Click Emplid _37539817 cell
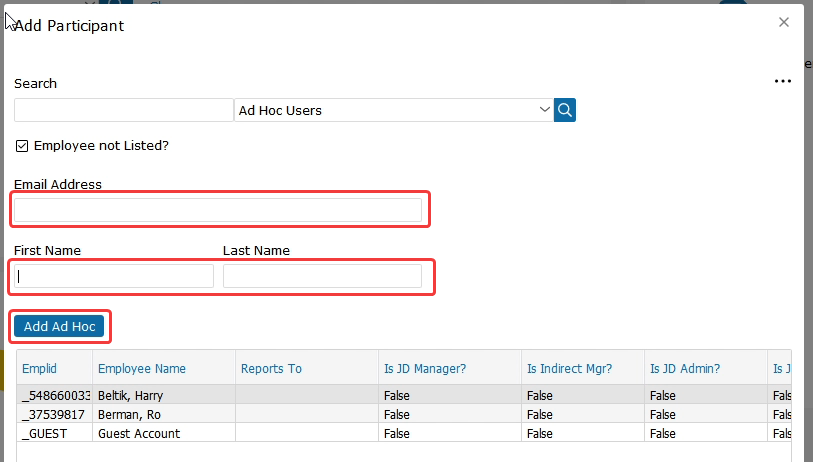Image resolution: width=813 pixels, height=462 pixels. point(54,415)
